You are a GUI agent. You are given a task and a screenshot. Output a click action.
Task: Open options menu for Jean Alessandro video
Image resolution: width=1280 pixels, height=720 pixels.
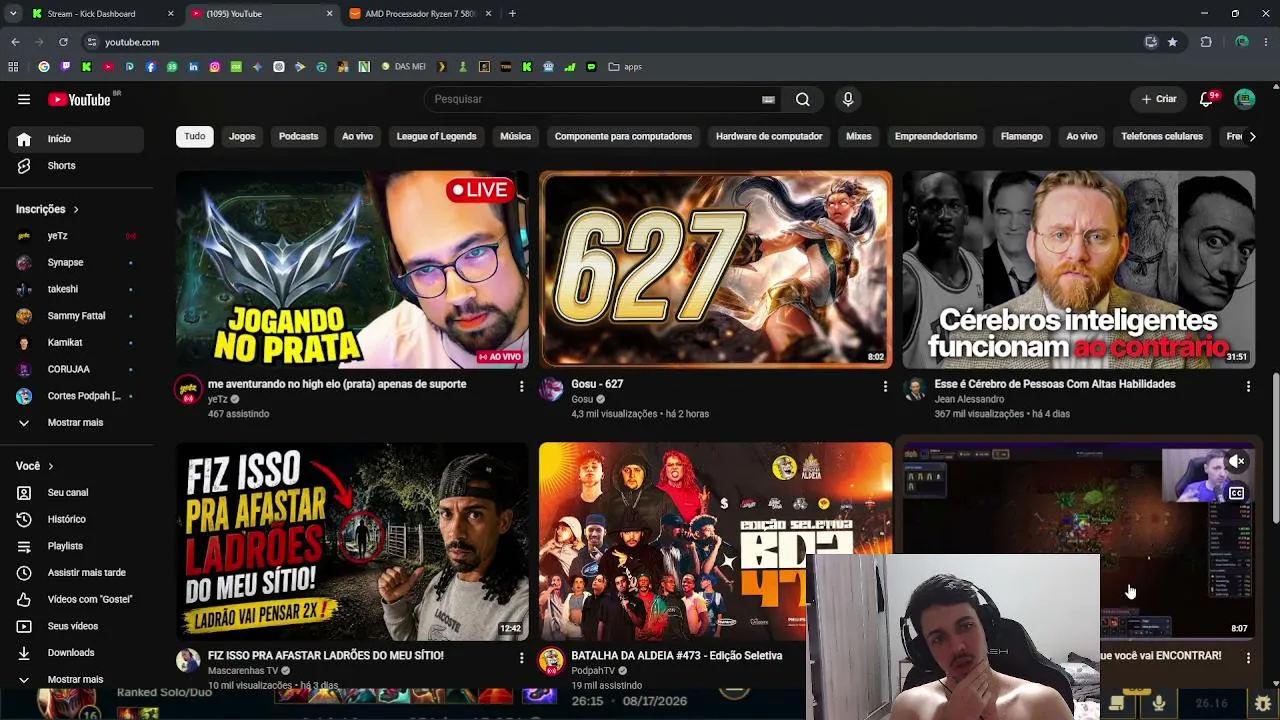1248,386
